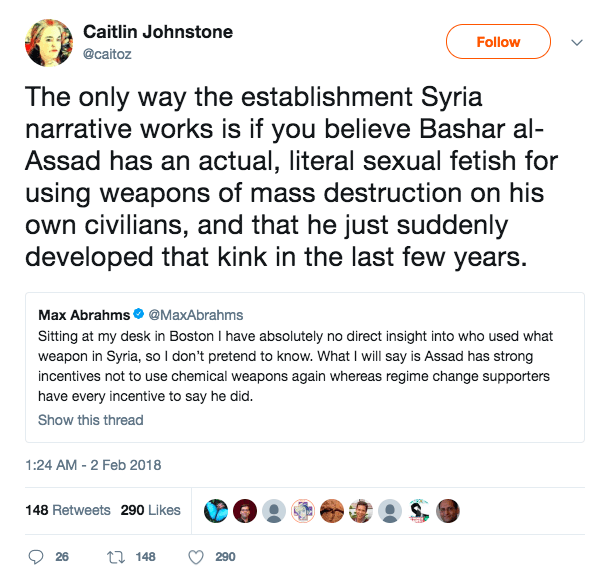Expand the tweet options chevron
Image resolution: width=606 pixels, height=582 pixels.
tap(576, 43)
